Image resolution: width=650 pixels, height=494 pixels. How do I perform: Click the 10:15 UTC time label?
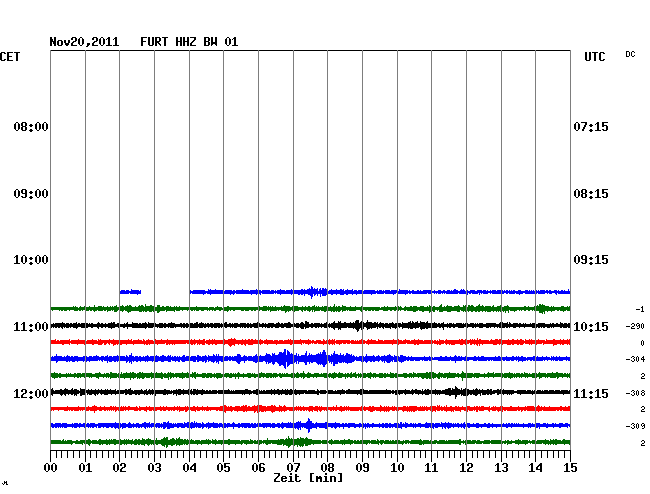pyautogui.click(x=591, y=327)
